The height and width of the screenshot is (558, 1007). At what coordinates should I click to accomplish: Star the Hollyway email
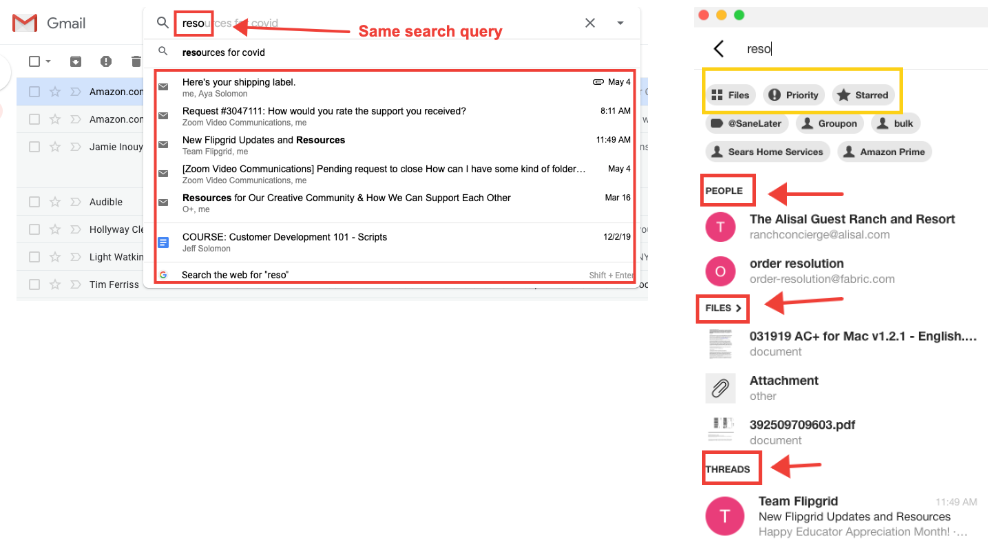55,229
